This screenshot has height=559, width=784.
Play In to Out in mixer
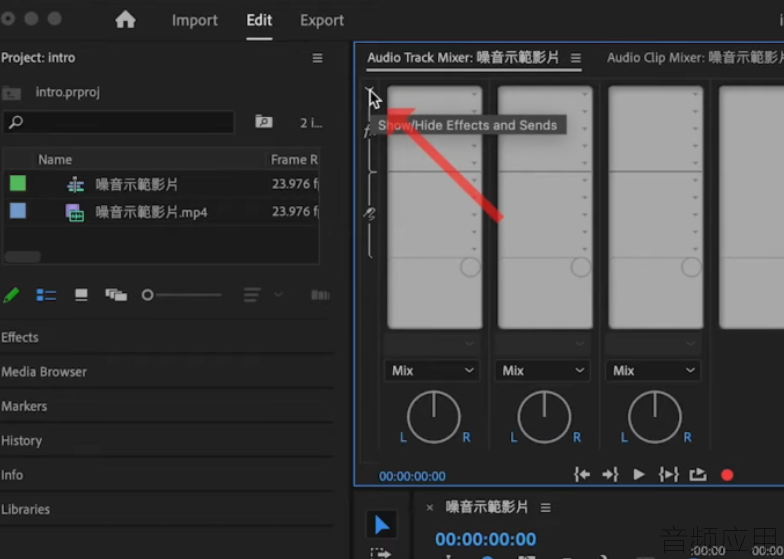point(668,474)
